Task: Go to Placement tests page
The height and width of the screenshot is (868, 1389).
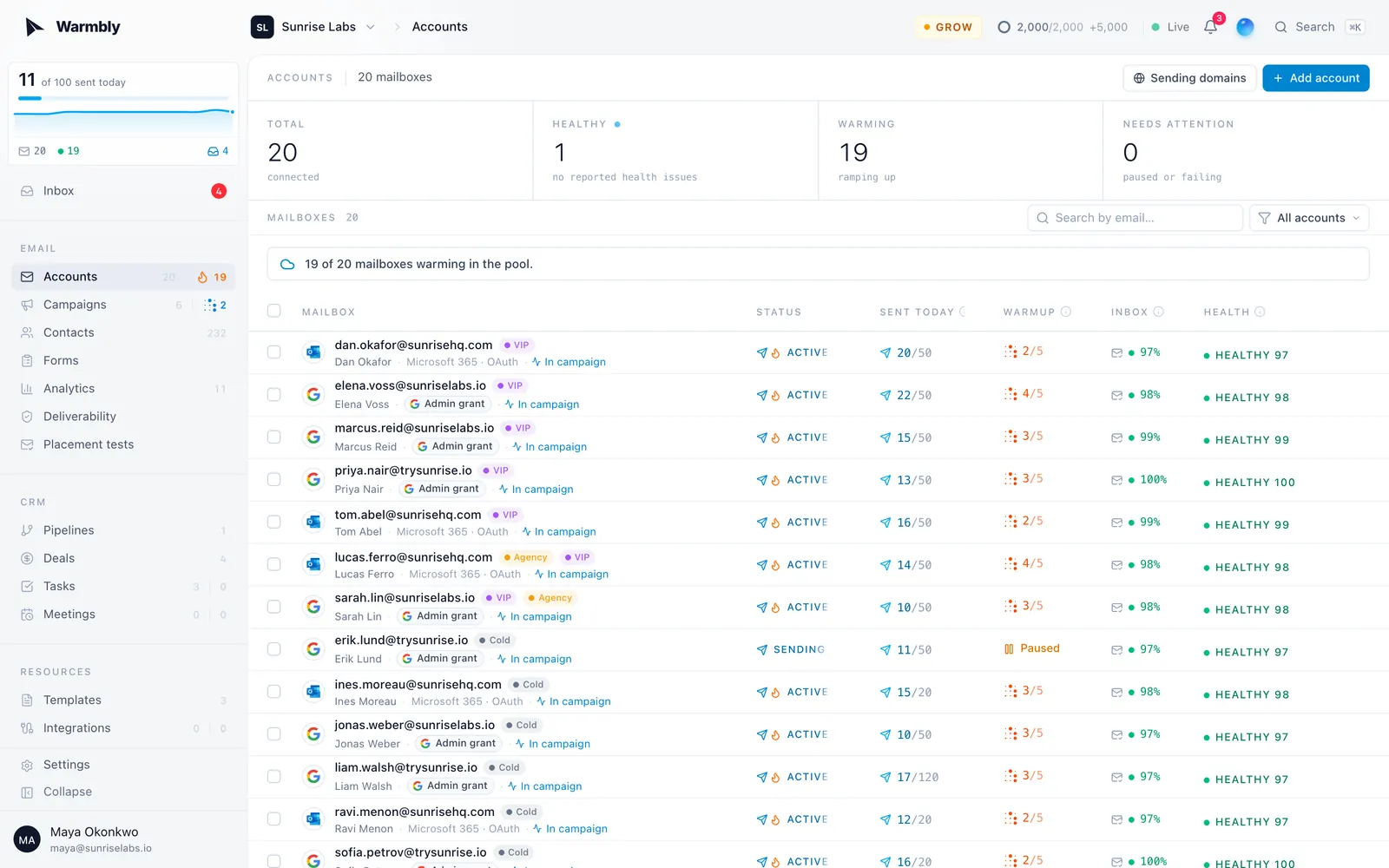Action: [122, 444]
